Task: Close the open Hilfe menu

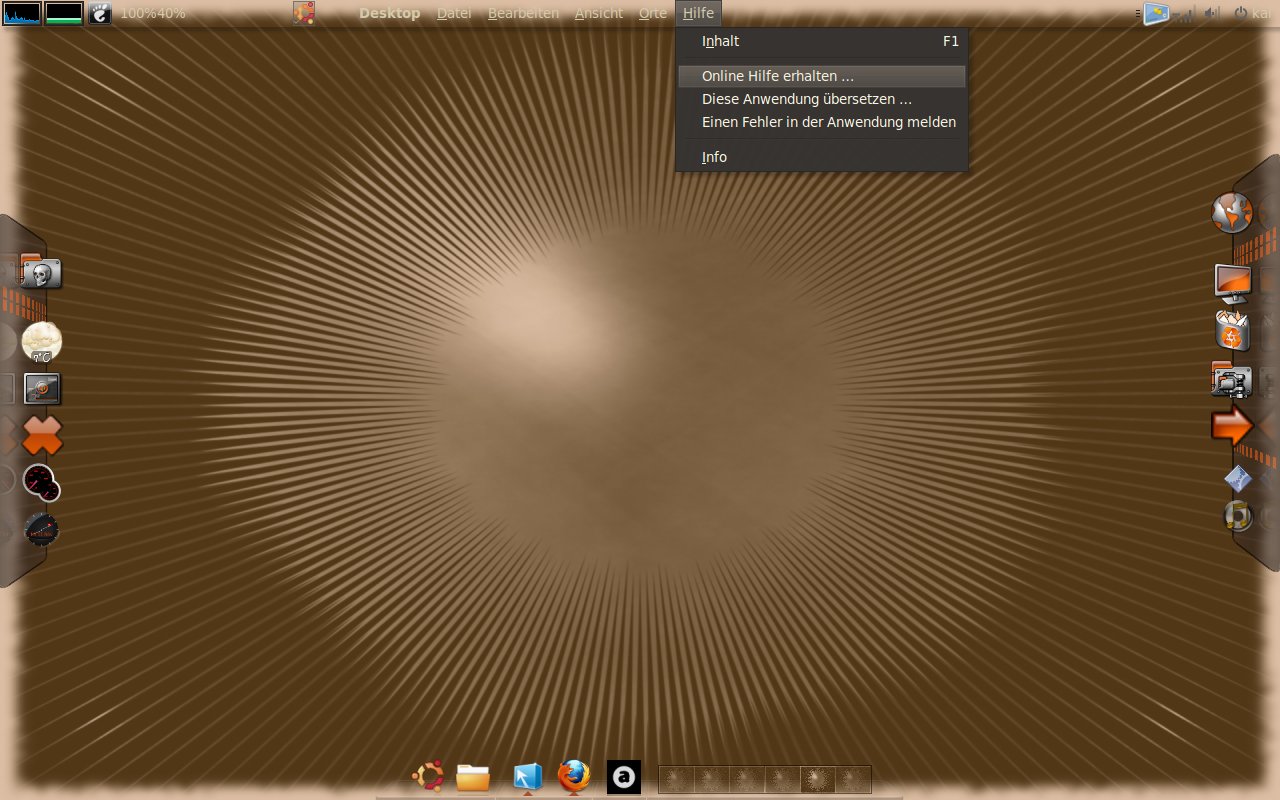Action: click(x=699, y=13)
